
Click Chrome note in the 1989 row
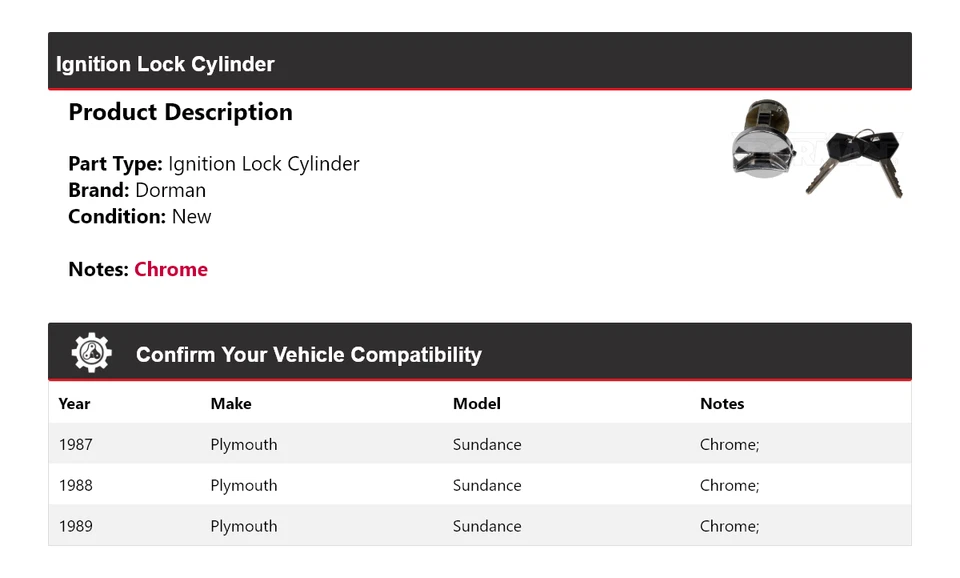[x=729, y=527]
